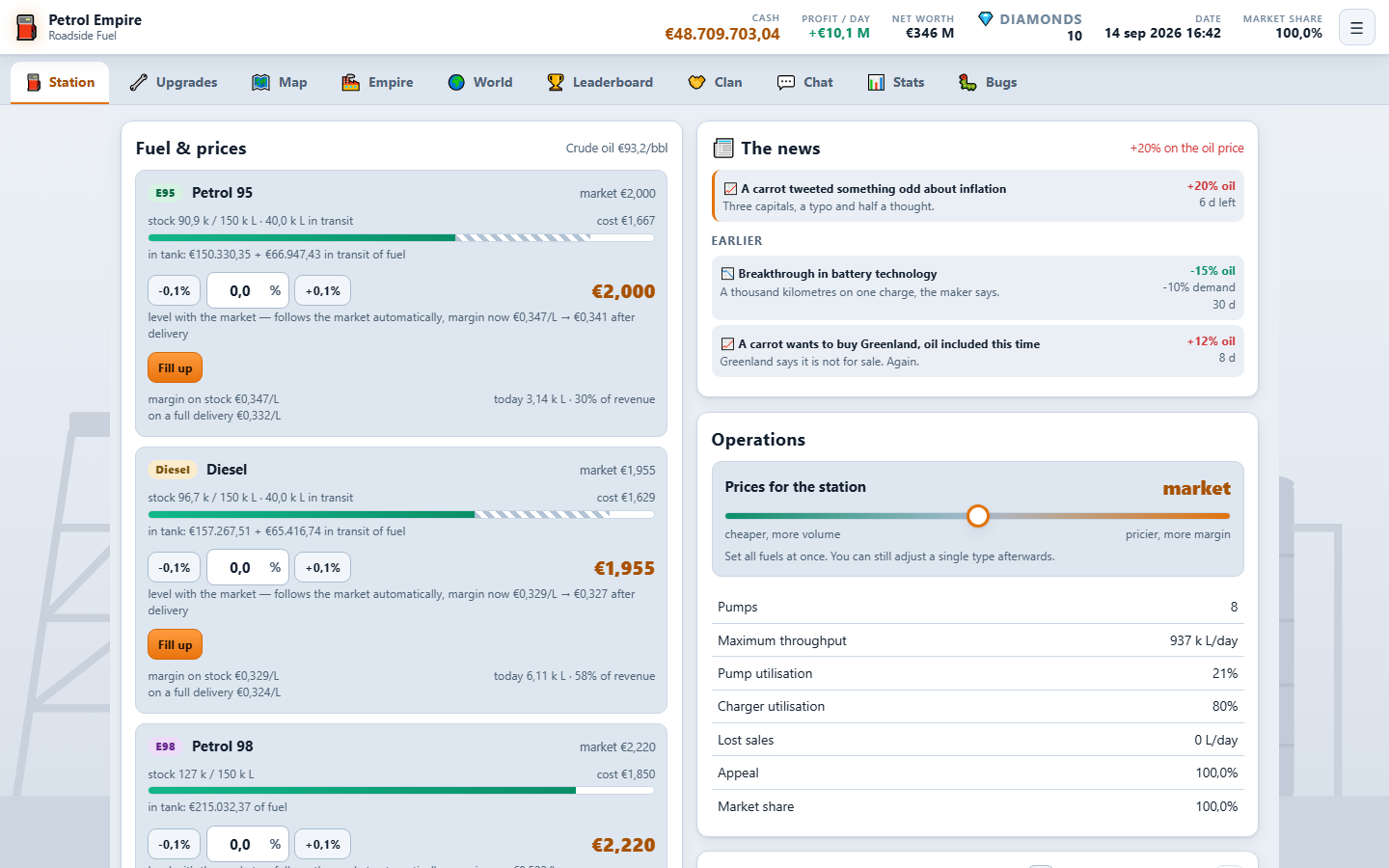This screenshot has height=868, width=1389.
Task: Click the trend icon on Greenland news
Action: 727,344
